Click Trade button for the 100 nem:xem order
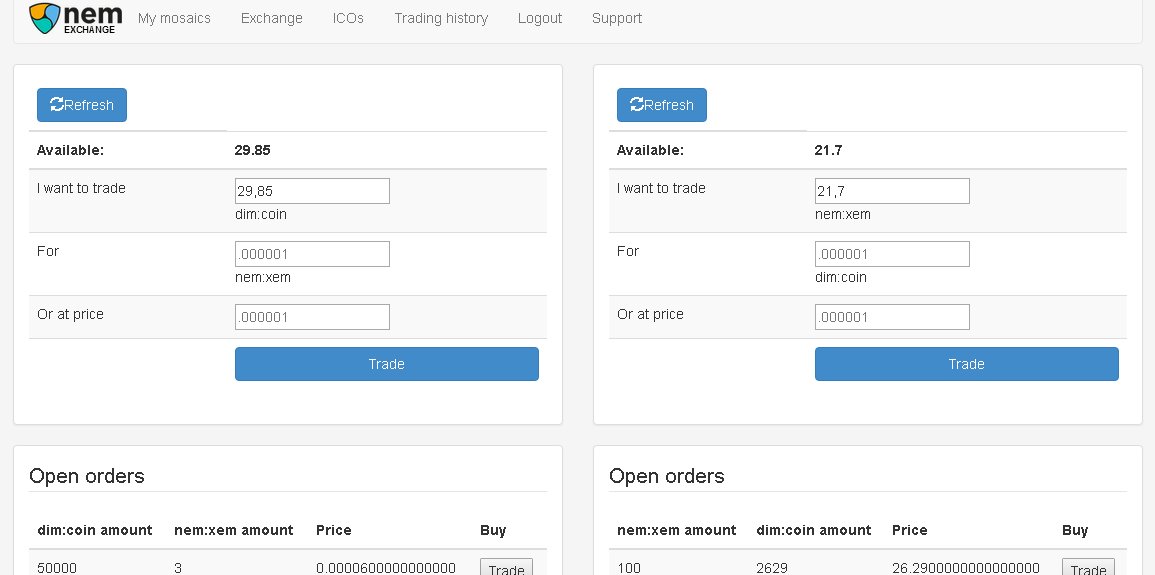This screenshot has height=575, width=1155. click(x=1088, y=568)
